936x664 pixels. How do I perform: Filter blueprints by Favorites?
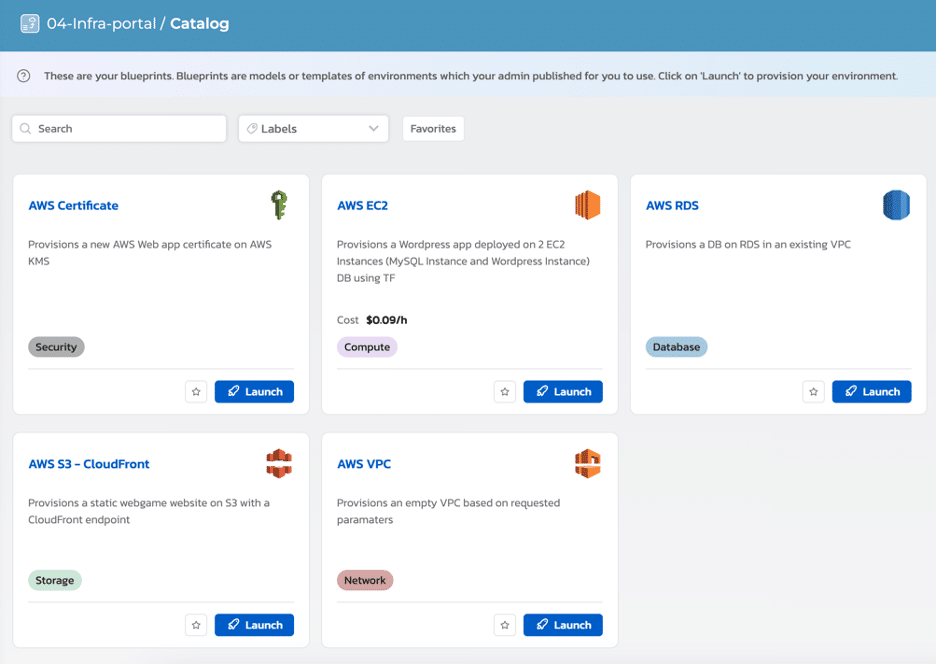[433, 129]
